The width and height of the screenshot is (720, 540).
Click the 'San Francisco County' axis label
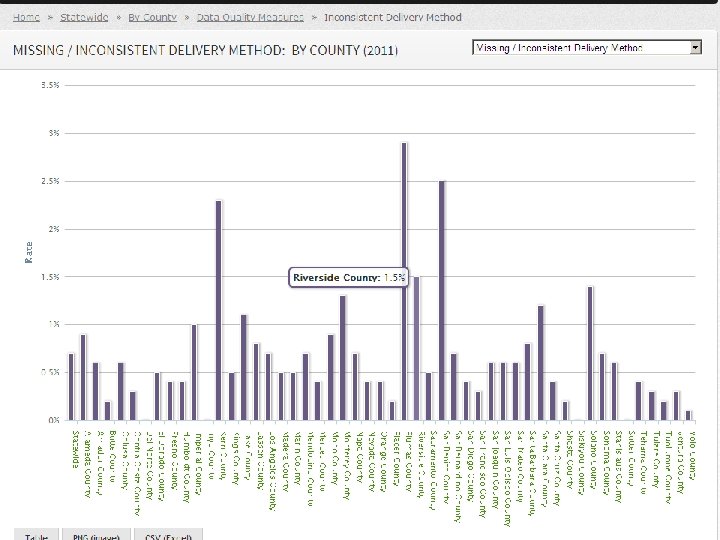[483, 474]
